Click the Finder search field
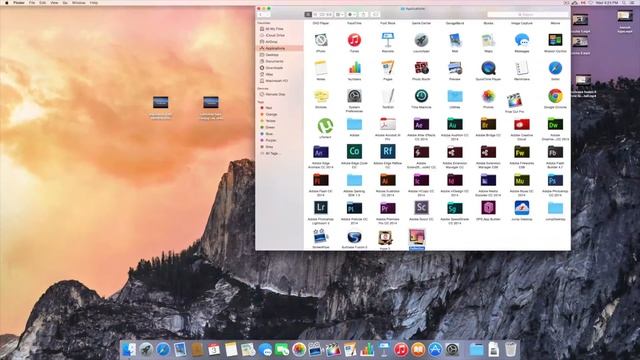Screen dimensions: 640x360 click(527, 14)
